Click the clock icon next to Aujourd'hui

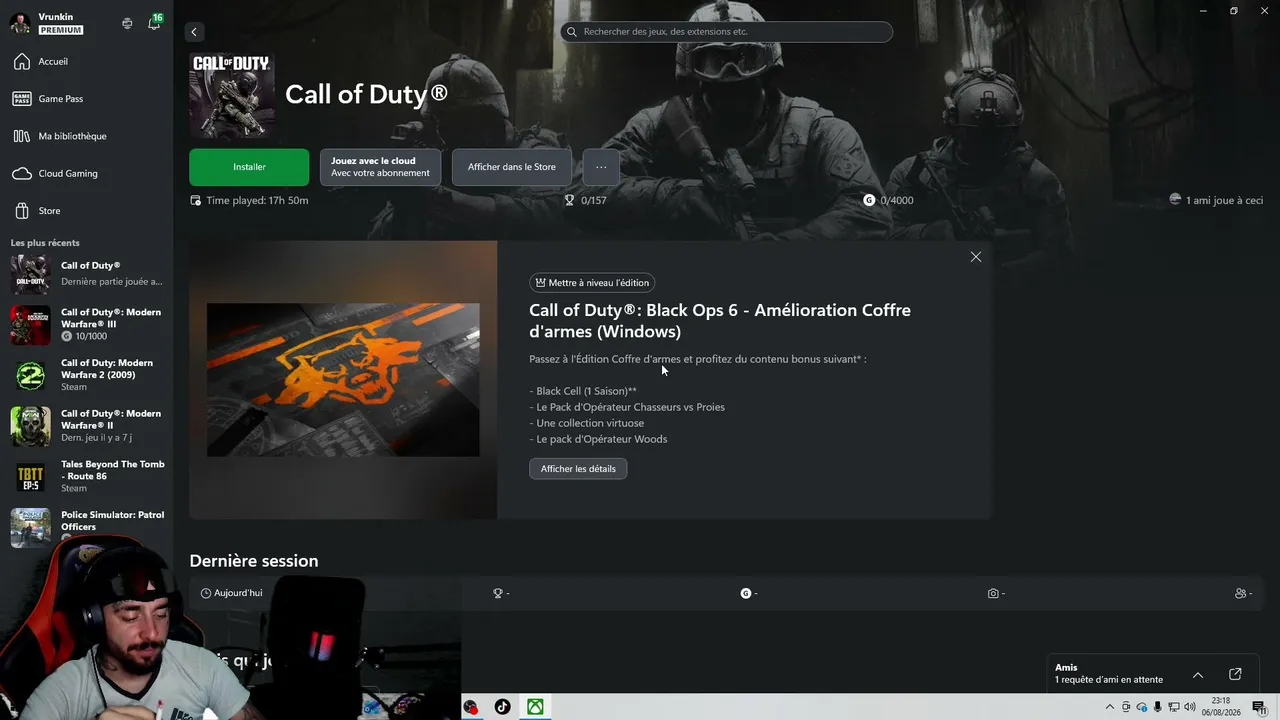tap(206, 593)
